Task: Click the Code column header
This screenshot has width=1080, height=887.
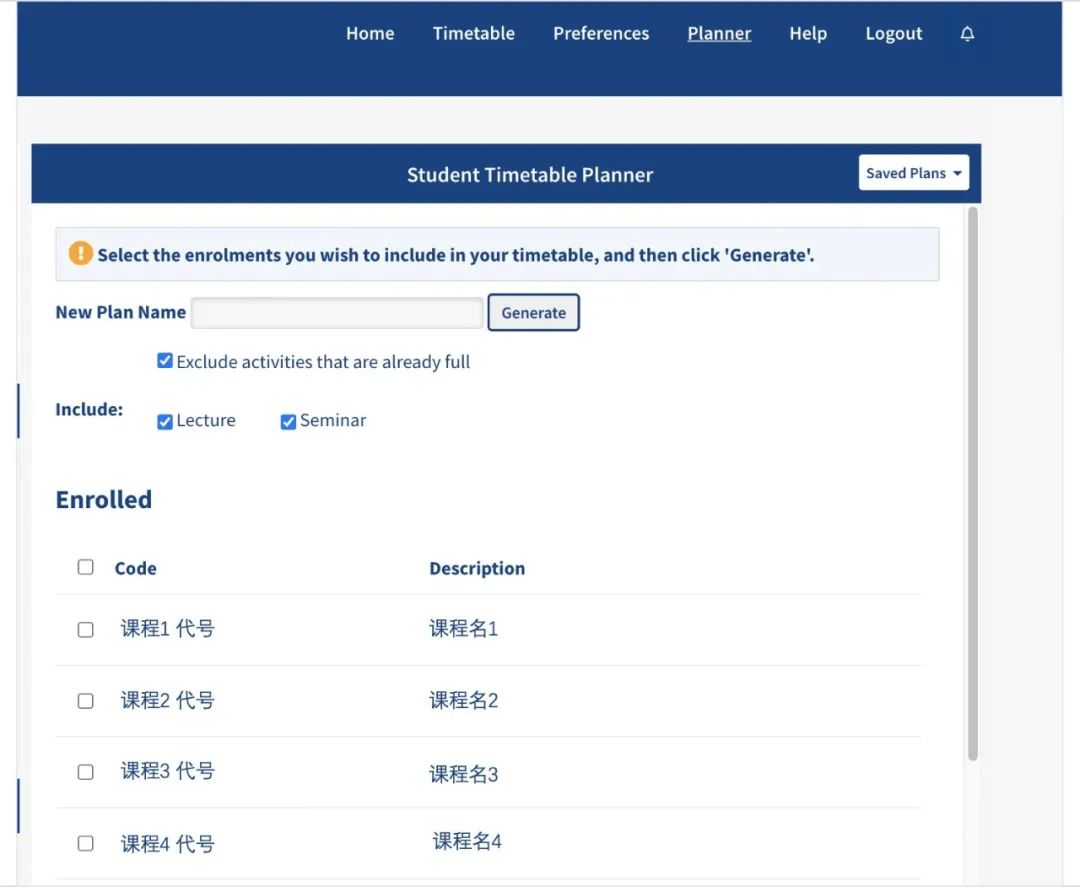Action: point(136,568)
